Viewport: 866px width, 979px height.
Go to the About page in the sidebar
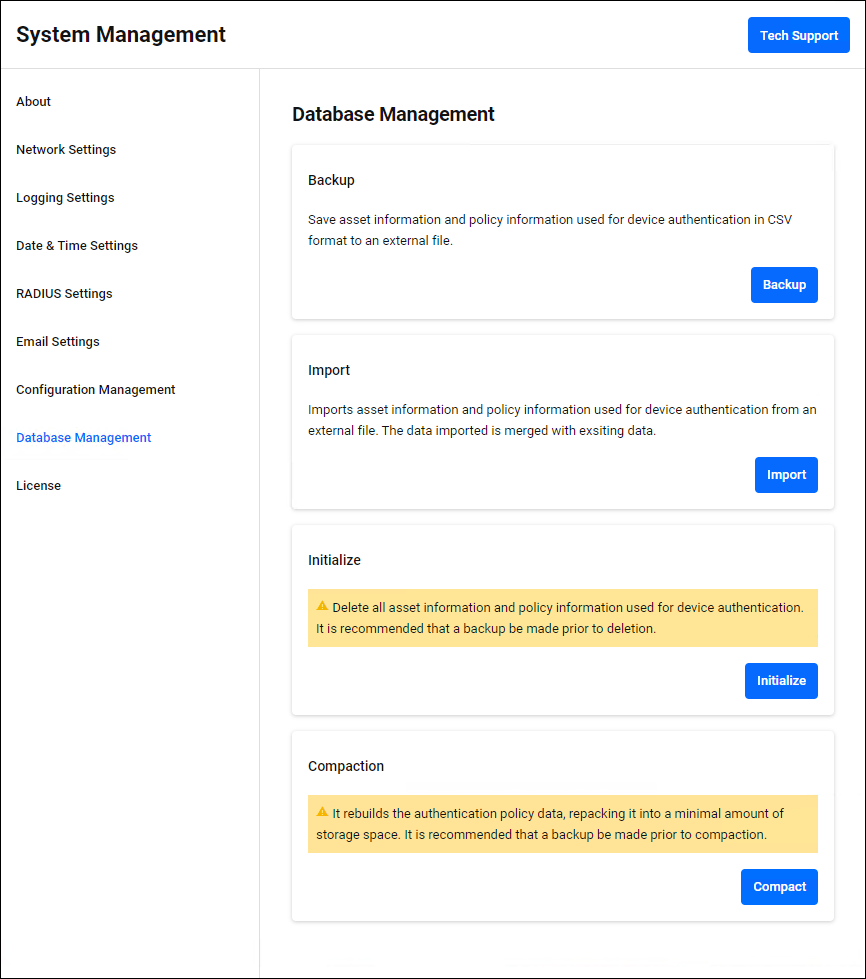click(x=34, y=102)
